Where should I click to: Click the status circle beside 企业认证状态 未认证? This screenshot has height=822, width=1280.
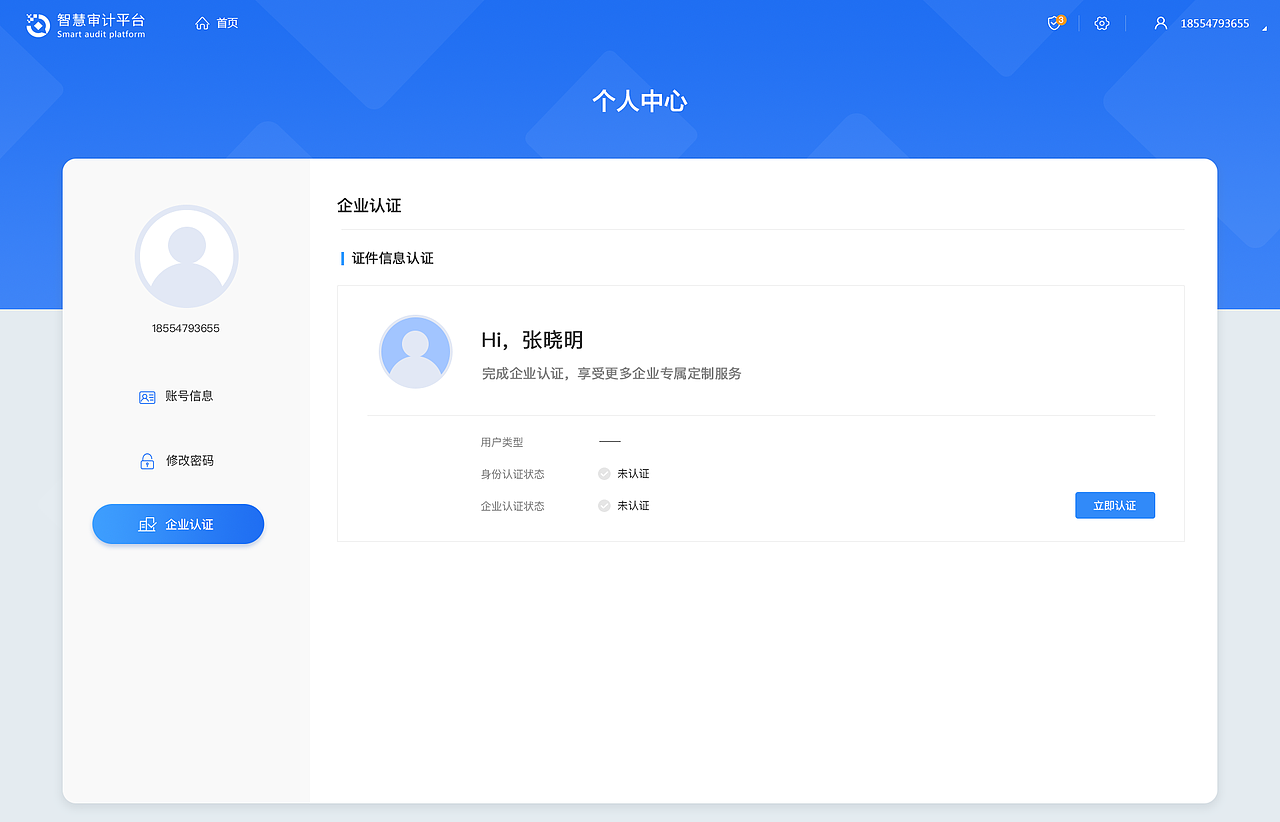click(603, 505)
